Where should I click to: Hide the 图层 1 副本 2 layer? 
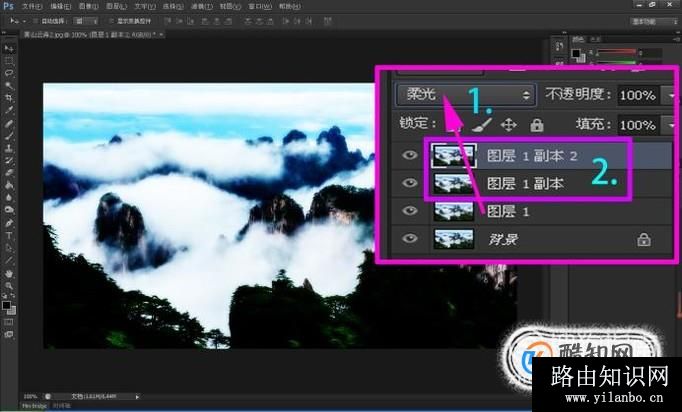(409, 155)
